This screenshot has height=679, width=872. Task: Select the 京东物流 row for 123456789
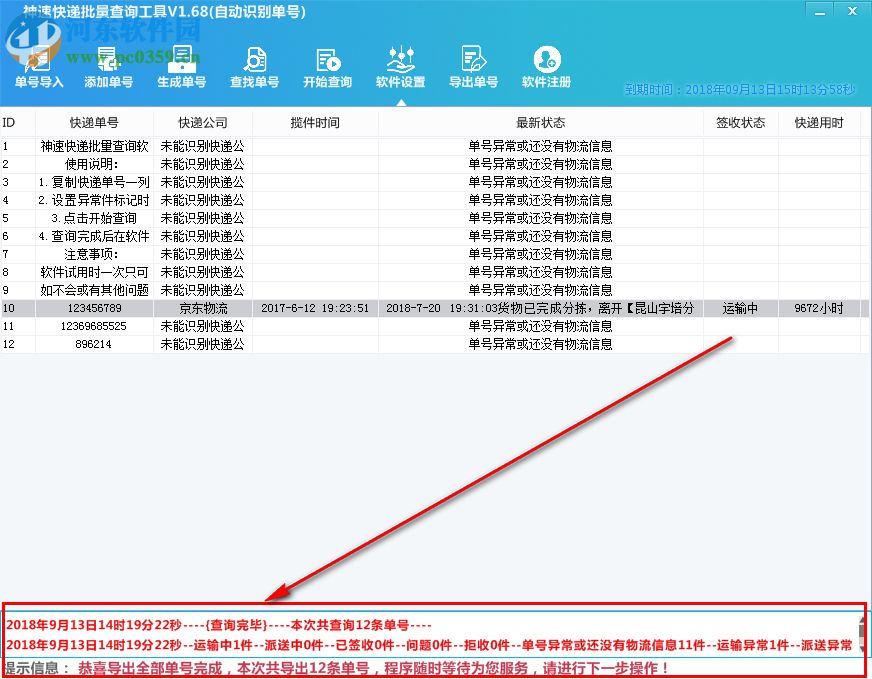click(203, 308)
